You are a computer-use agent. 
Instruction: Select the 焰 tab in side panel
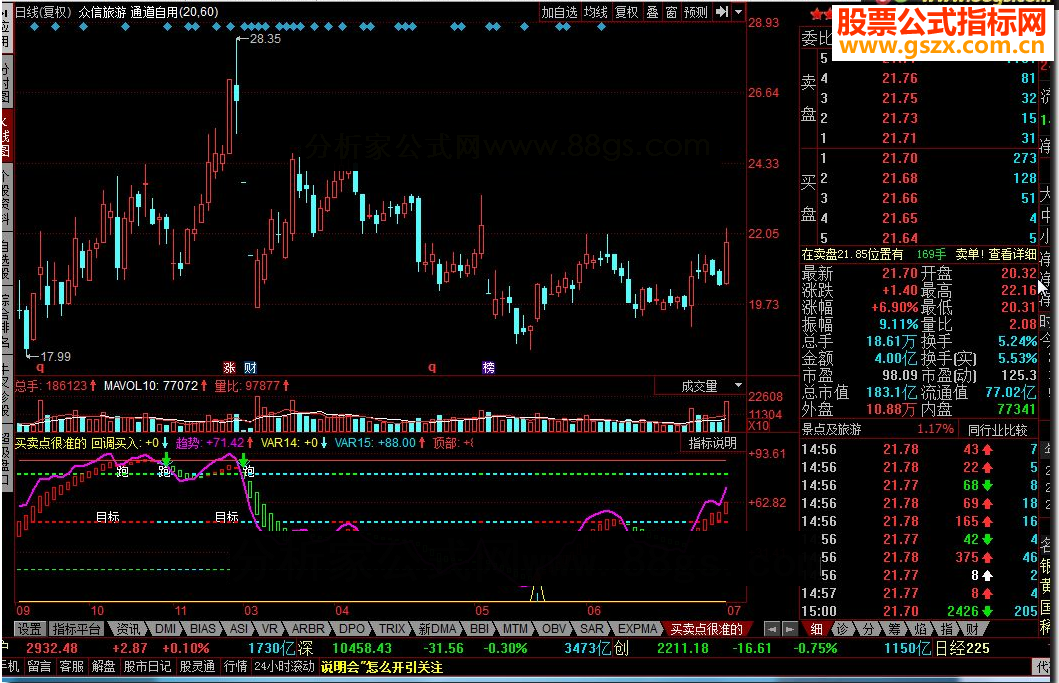[920, 629]
